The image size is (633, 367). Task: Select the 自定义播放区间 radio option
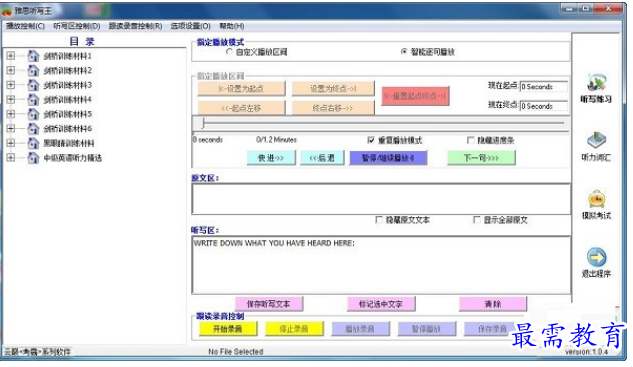229,52
